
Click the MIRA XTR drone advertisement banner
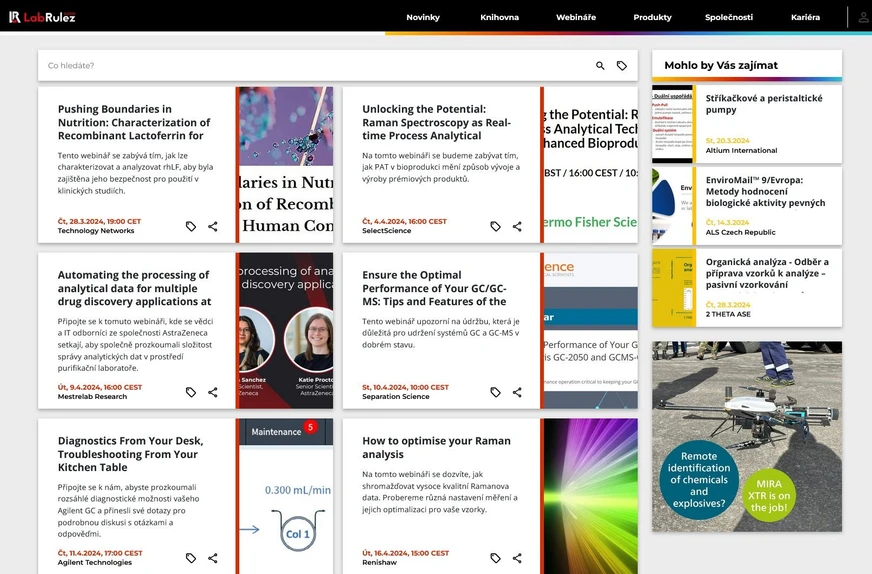click(x=747, y=436)
